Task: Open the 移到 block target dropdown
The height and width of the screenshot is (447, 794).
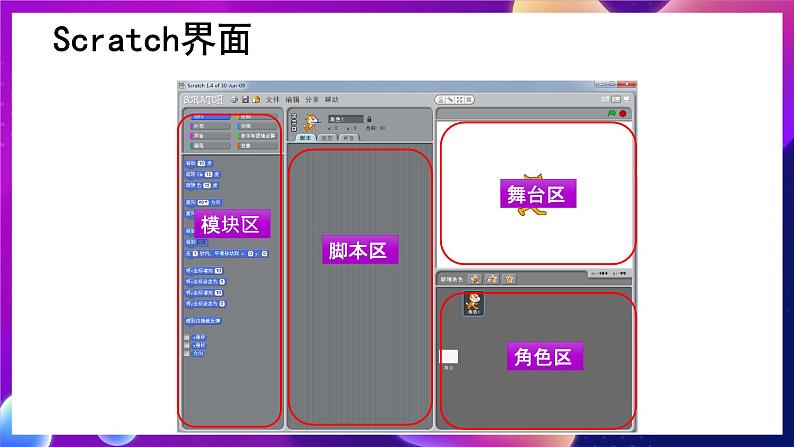Action: coord(202,242)
